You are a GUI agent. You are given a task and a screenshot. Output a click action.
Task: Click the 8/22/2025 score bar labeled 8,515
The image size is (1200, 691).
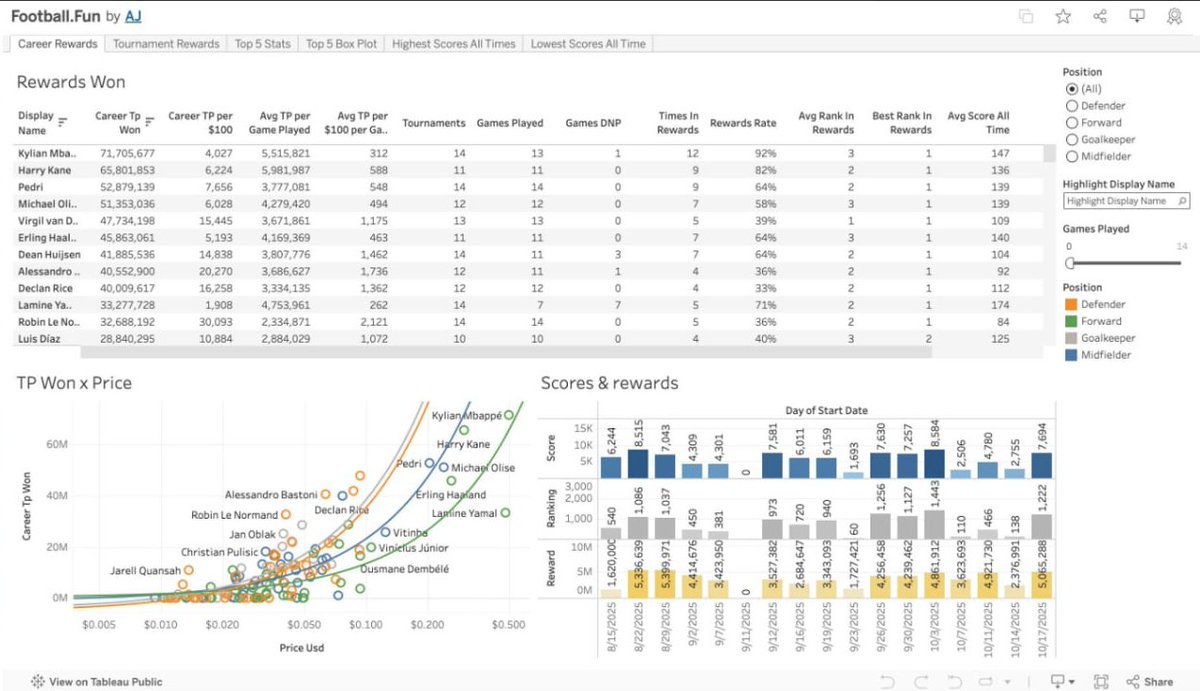(638, 464)
